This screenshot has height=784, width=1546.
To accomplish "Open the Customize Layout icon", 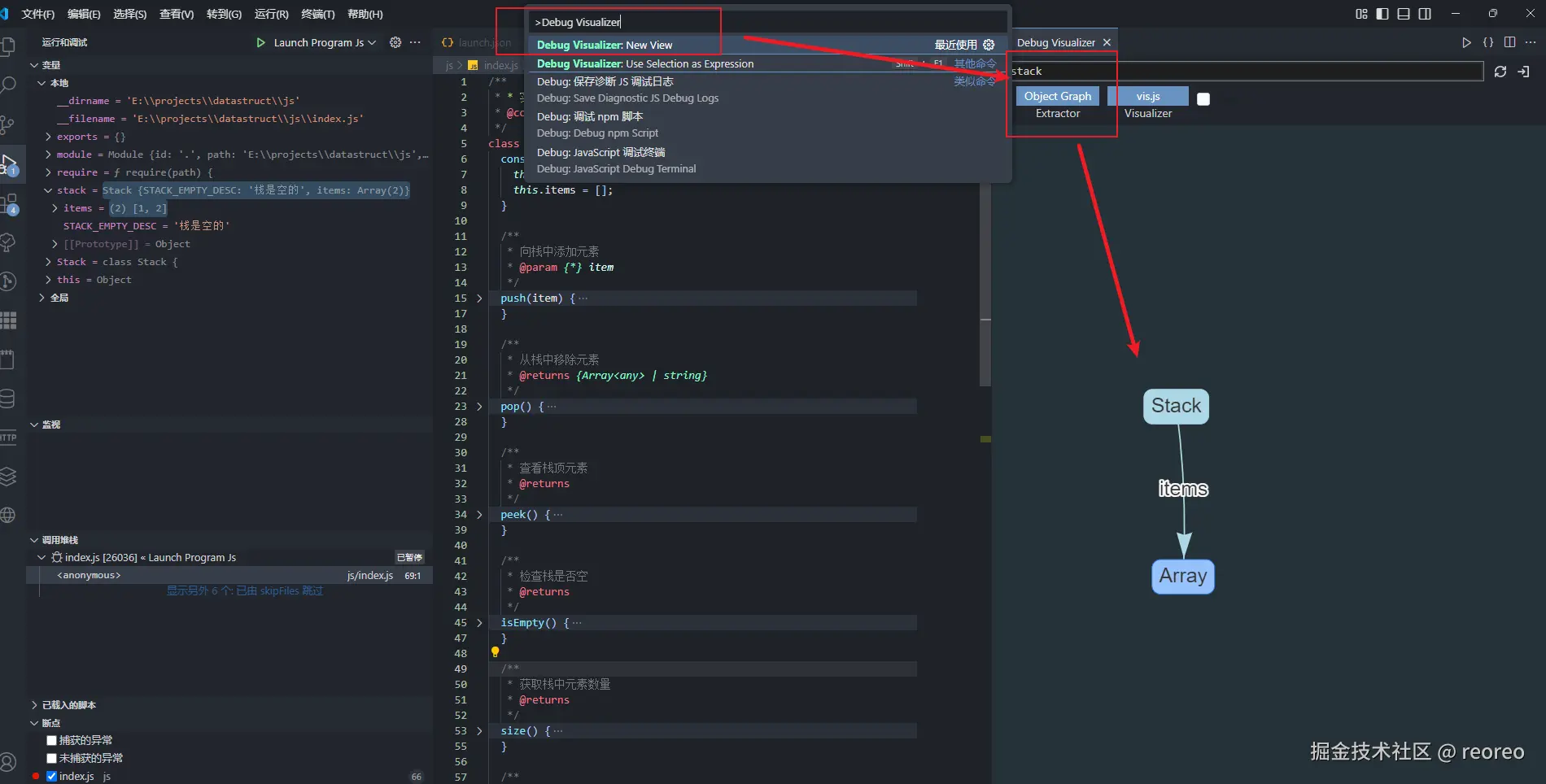I will [1361, 14].
